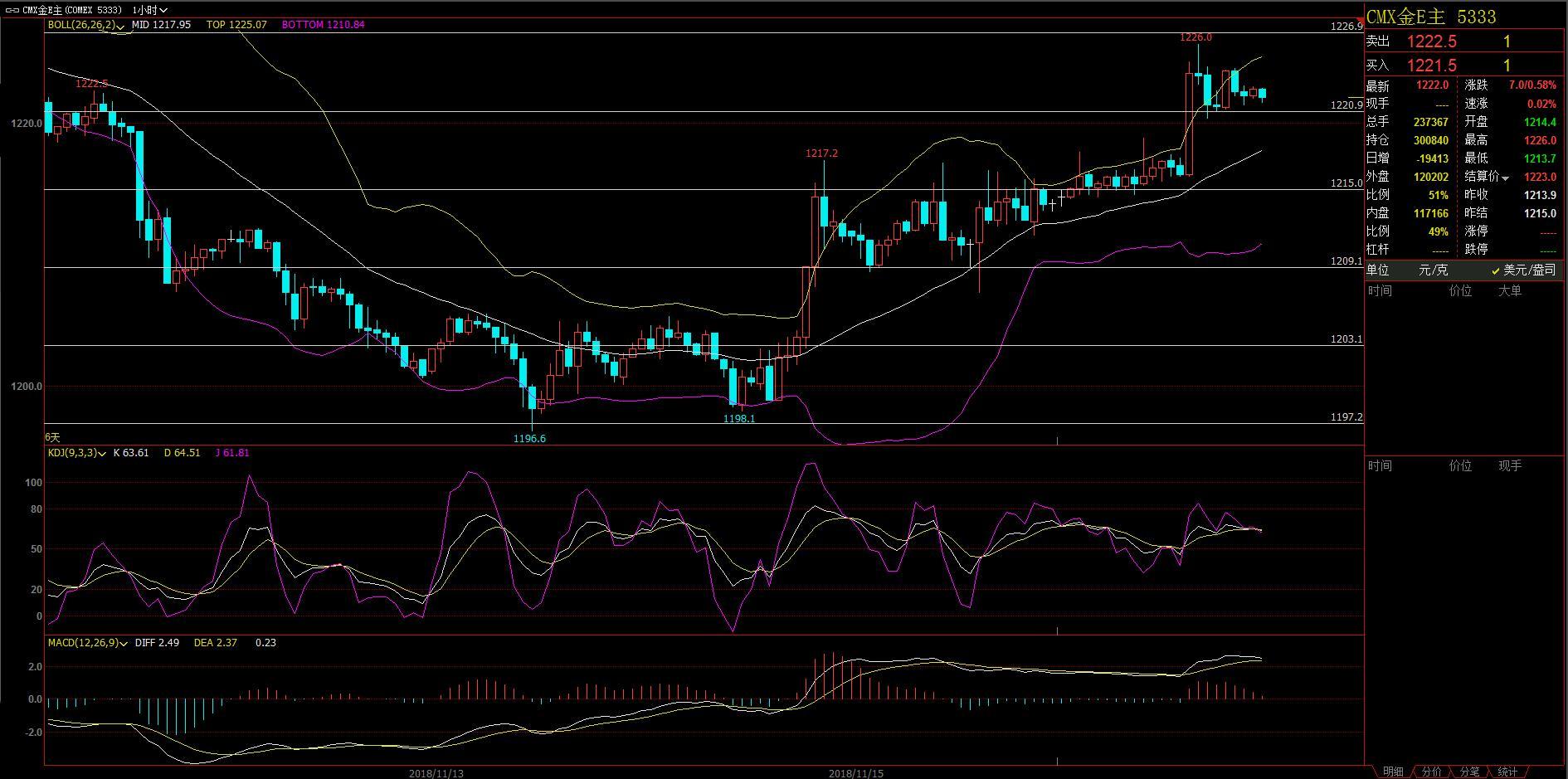
Task: Click the 开盘 value 1214.4
Action: [x=1540, y=122]
